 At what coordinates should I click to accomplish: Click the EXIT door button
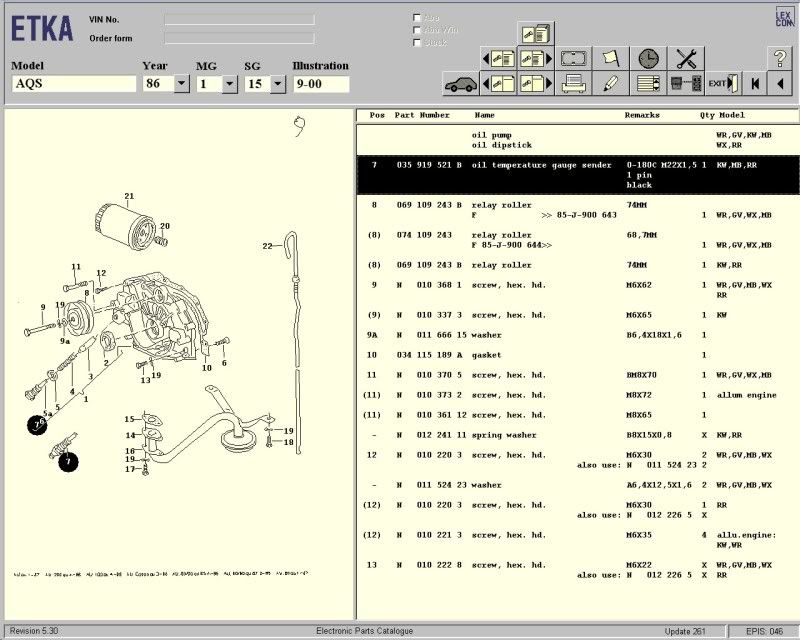coord(722,84)
